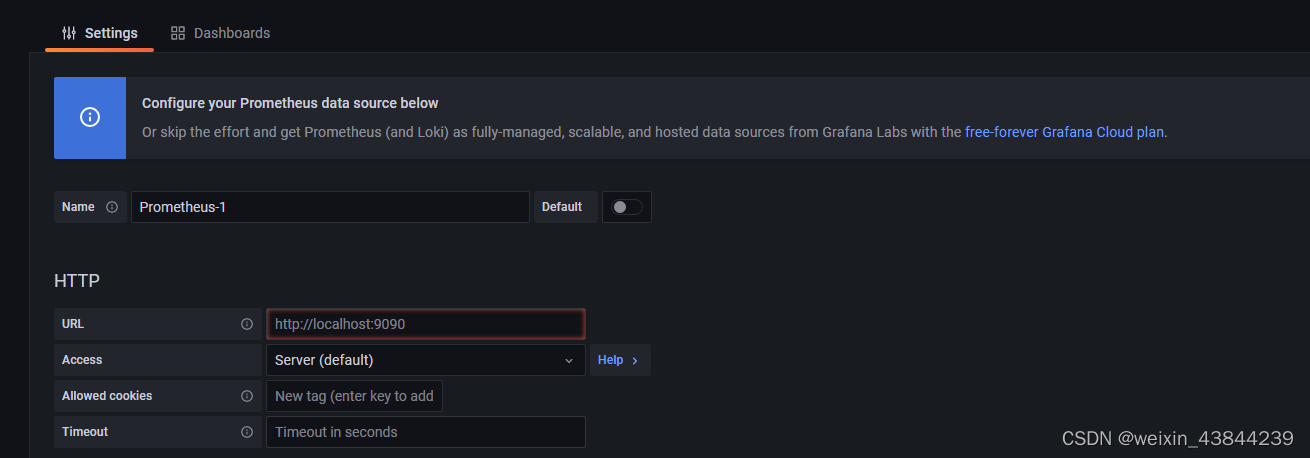Click the info icon in blue banner
This screenshot has height=458, width=1310.
90,118
